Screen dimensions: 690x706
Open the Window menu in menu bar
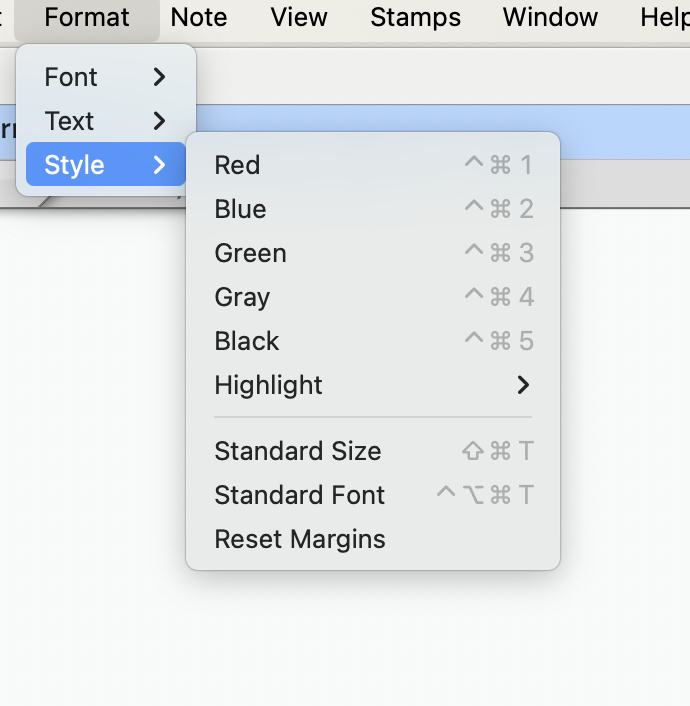550,17
